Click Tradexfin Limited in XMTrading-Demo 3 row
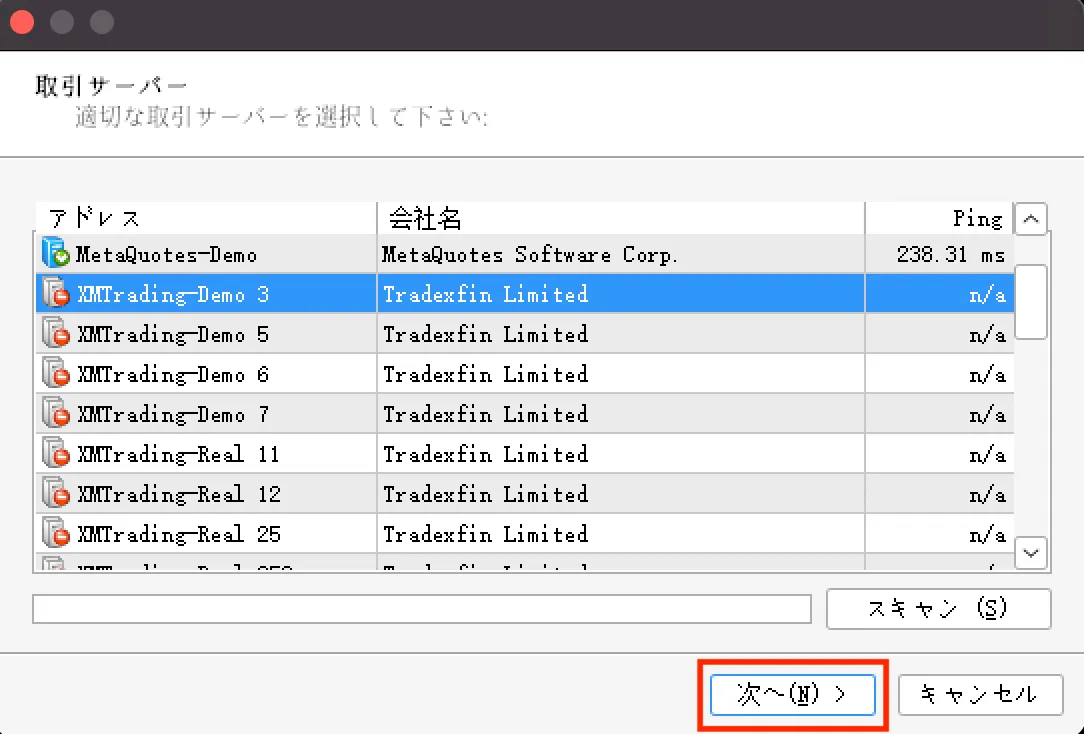Image resolution: width=1084 pixels, height=734 pixels. tap(485, 295)
